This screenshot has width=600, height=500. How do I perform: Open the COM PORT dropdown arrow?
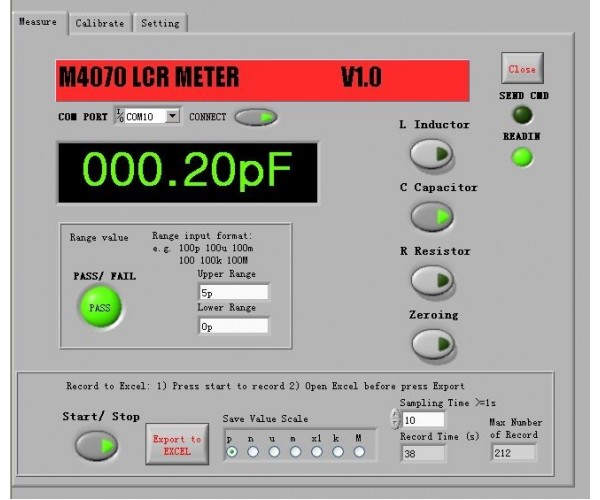click(x=172, y=117)
